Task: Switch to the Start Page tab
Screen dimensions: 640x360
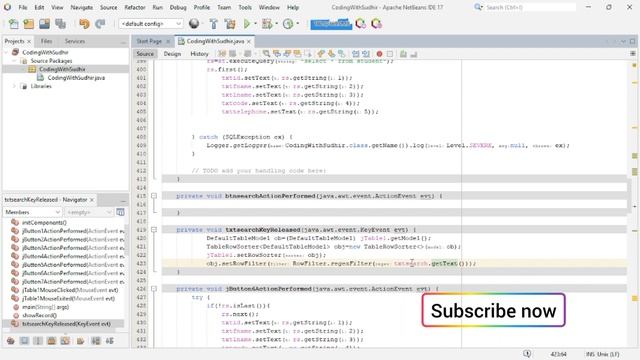Action: pyautogui.click(x=149, y=41)
